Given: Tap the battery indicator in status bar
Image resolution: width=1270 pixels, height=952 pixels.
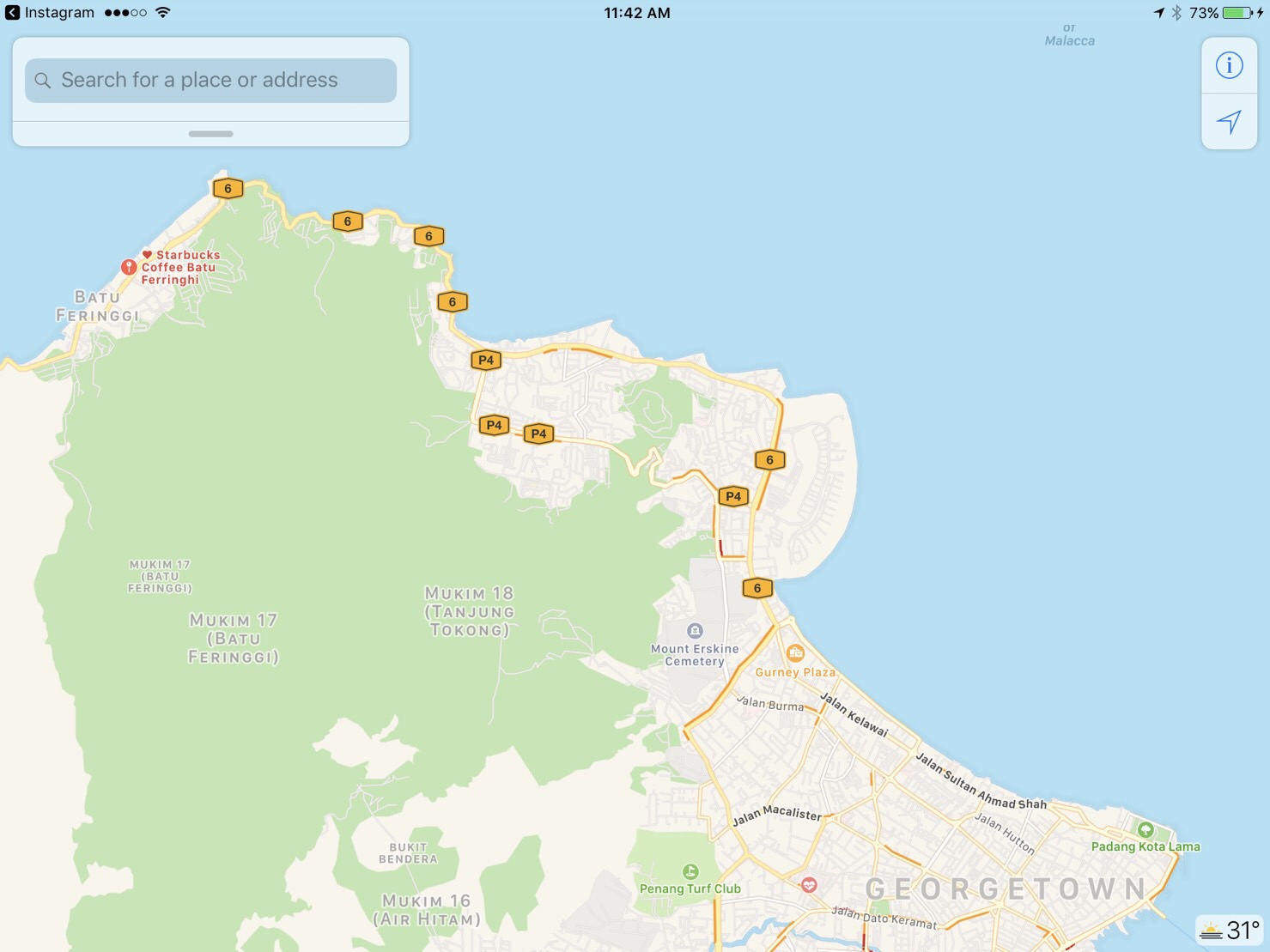Looking at the screenshot, I should pyautogui.click(x=1237, y=13).
